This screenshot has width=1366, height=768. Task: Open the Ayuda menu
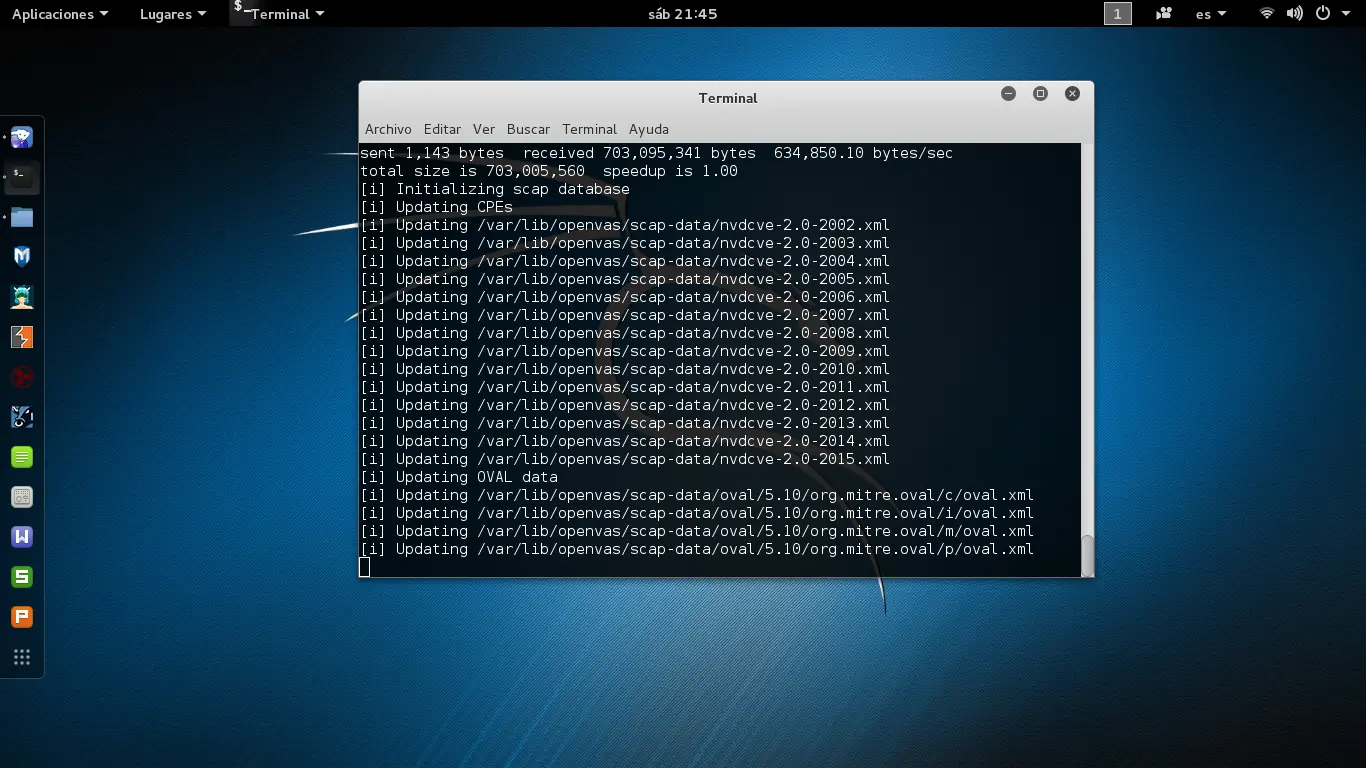[x=649, y=129]
